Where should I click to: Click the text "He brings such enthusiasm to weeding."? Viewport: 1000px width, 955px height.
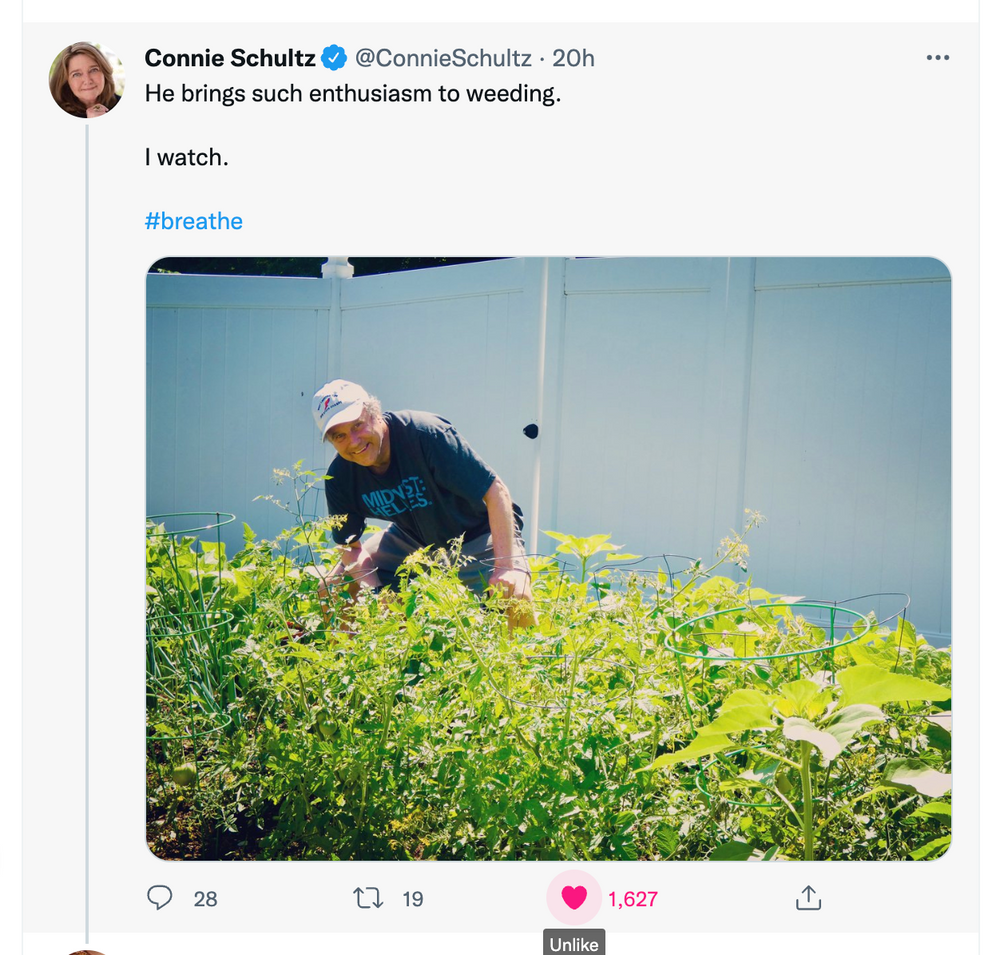(x=353, y=93)
